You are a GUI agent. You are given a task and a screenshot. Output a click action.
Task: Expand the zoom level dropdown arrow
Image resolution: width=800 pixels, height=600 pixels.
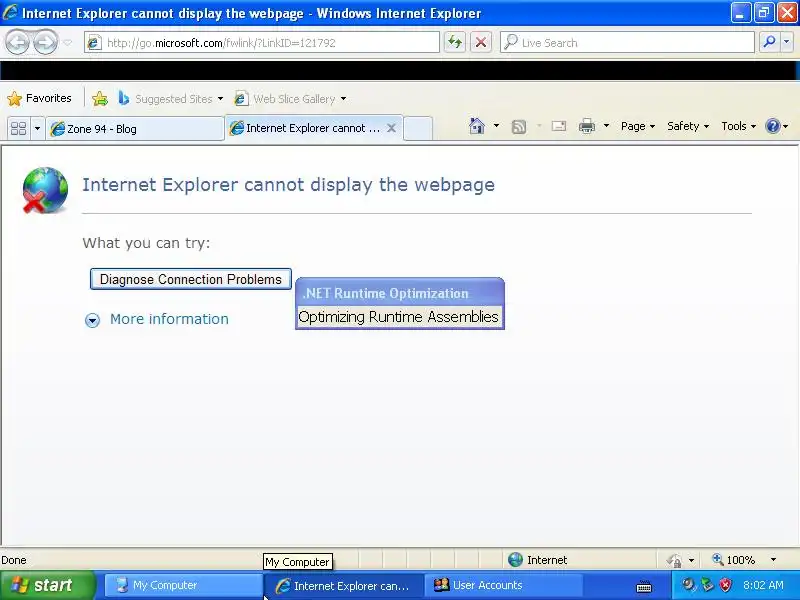click(773, 560)
